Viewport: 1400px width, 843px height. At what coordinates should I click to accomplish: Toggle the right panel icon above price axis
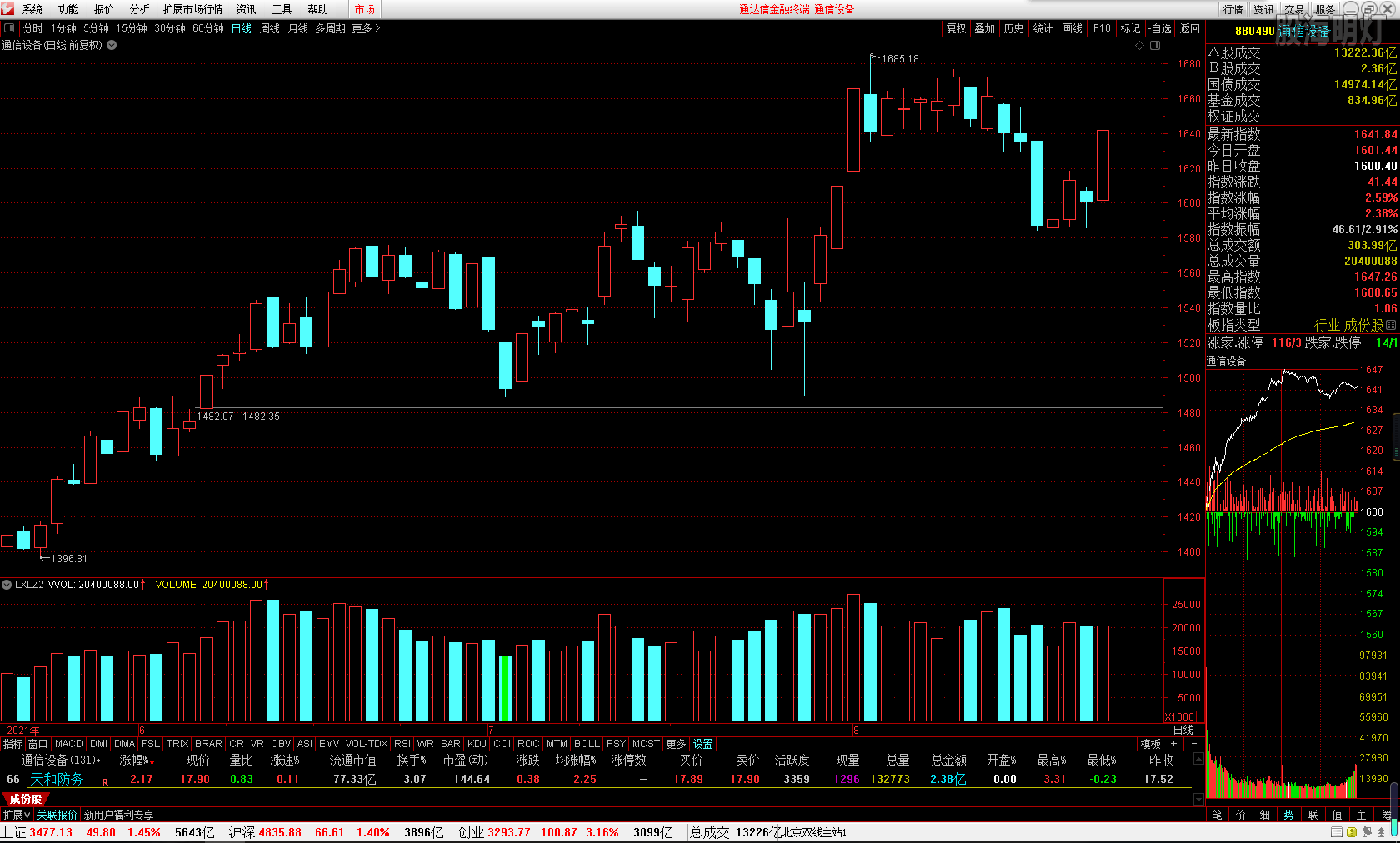[1155, 46]
